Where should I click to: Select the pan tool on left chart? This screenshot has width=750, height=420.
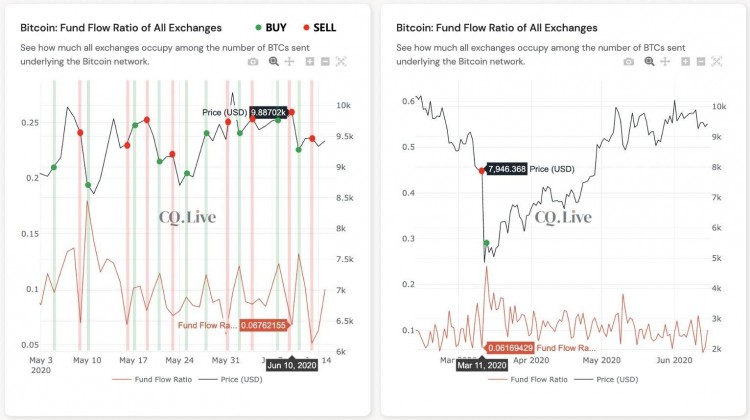tap(289, 61)
